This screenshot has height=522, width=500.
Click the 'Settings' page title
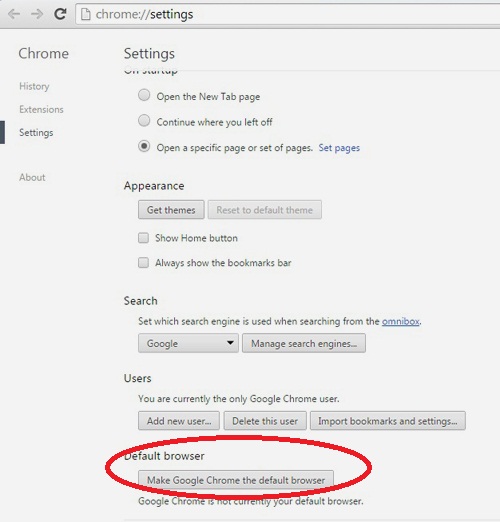coord(149,54)
